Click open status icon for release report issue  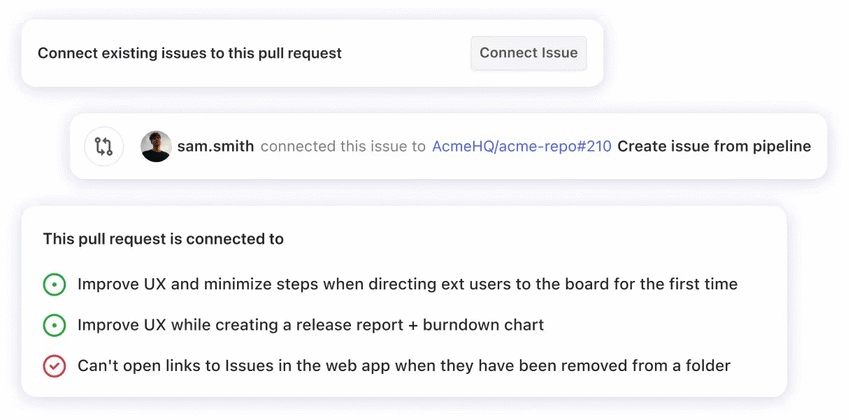(54, 326)
